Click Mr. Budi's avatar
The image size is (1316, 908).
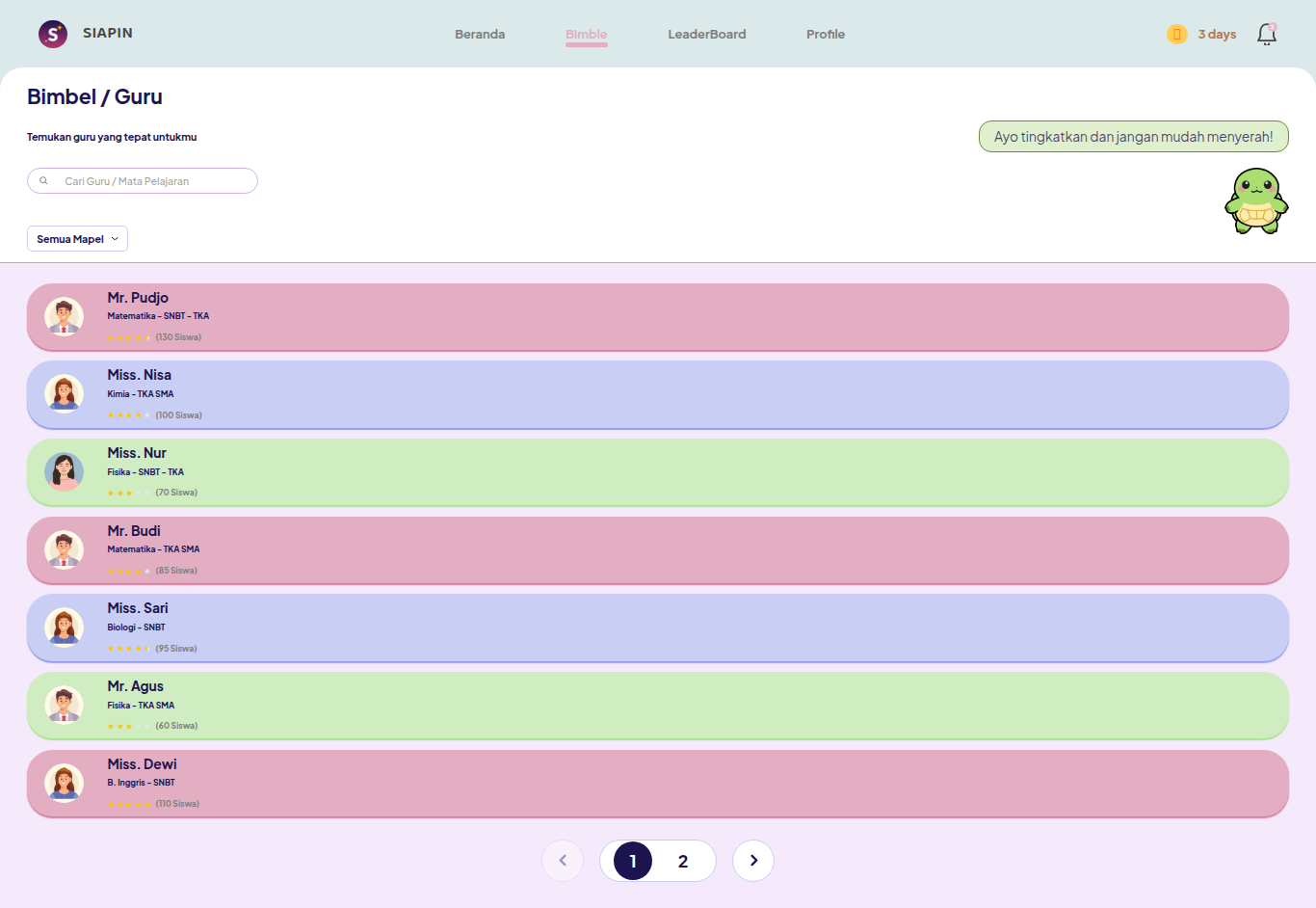64,550
